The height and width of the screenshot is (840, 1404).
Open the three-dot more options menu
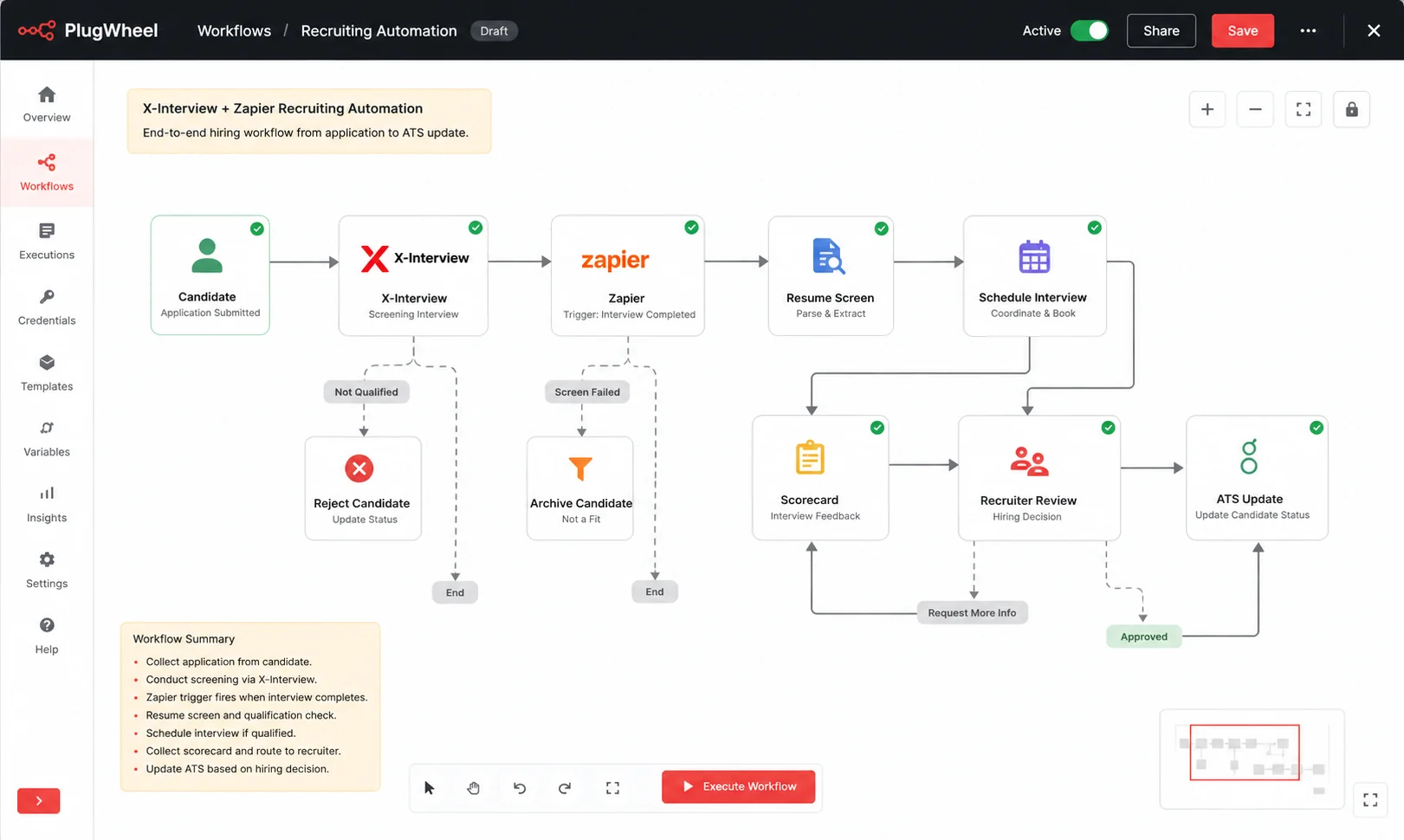point(1308,30)
